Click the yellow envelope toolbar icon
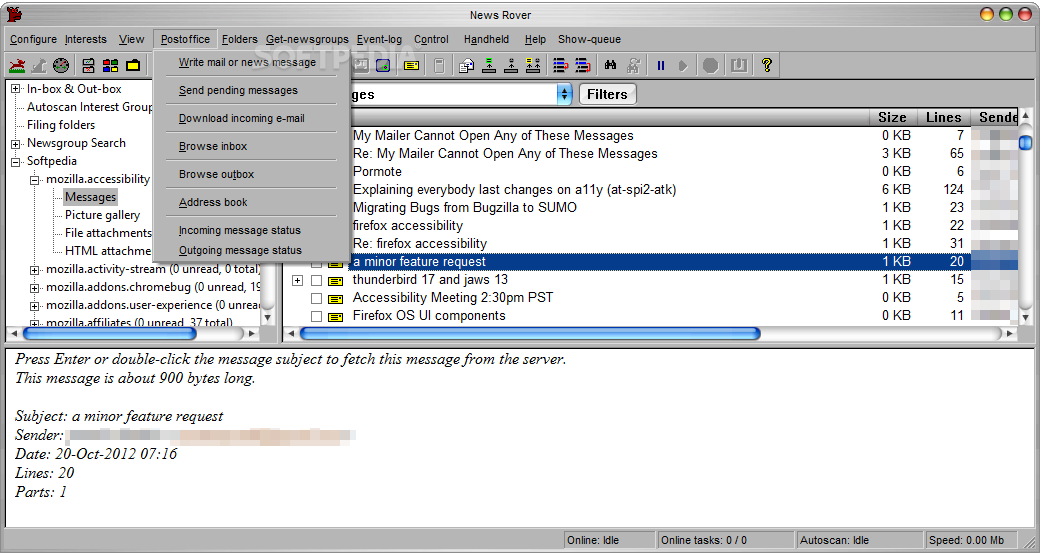1040x553 pixels. [x=411, y=65]
